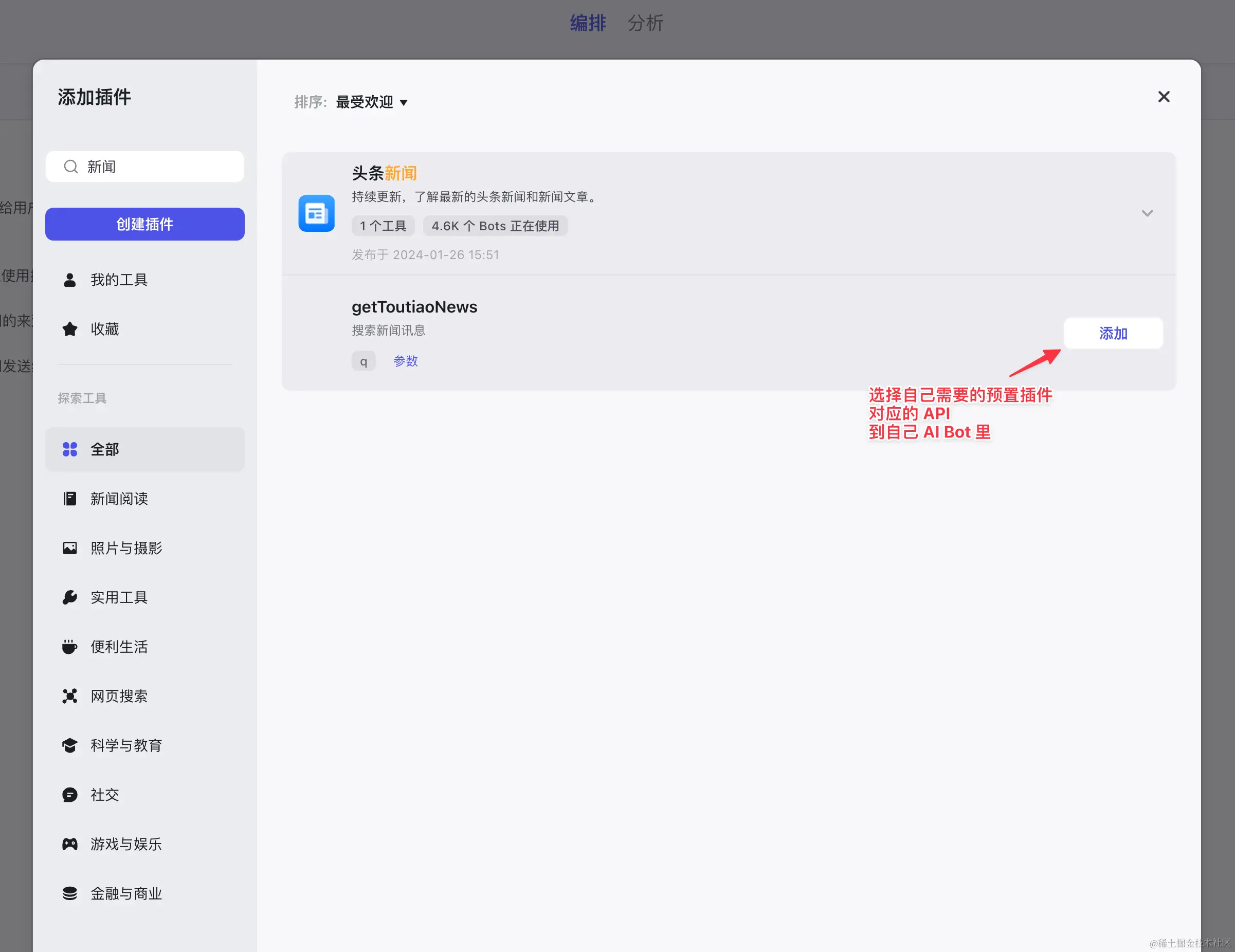Open 实用工具 wrench icon category
This screenshot has width=1235, height=952.
(x=69, y=597)
